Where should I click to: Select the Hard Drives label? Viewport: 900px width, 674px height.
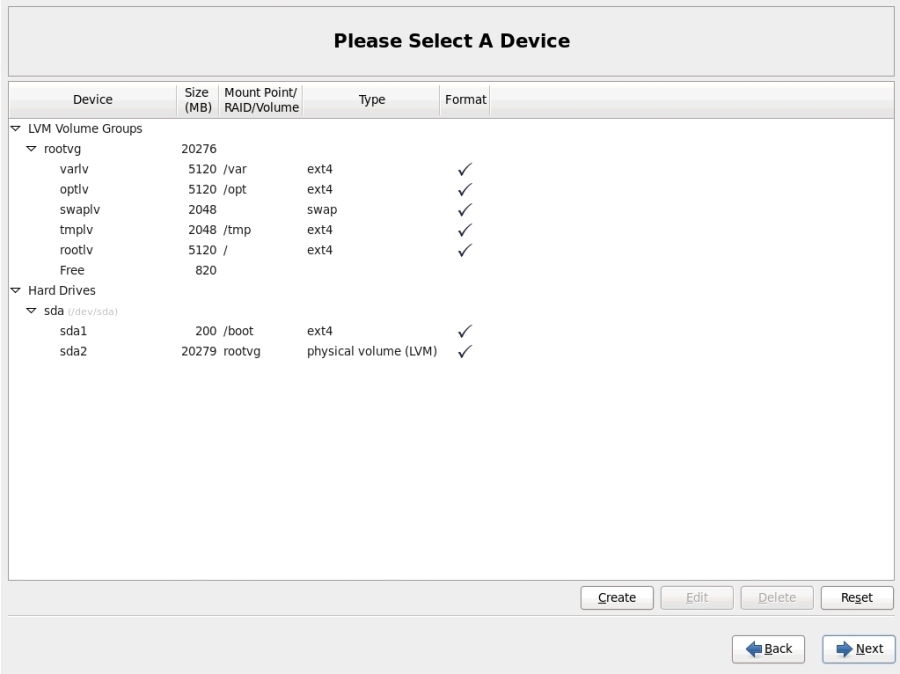(62, 290)
